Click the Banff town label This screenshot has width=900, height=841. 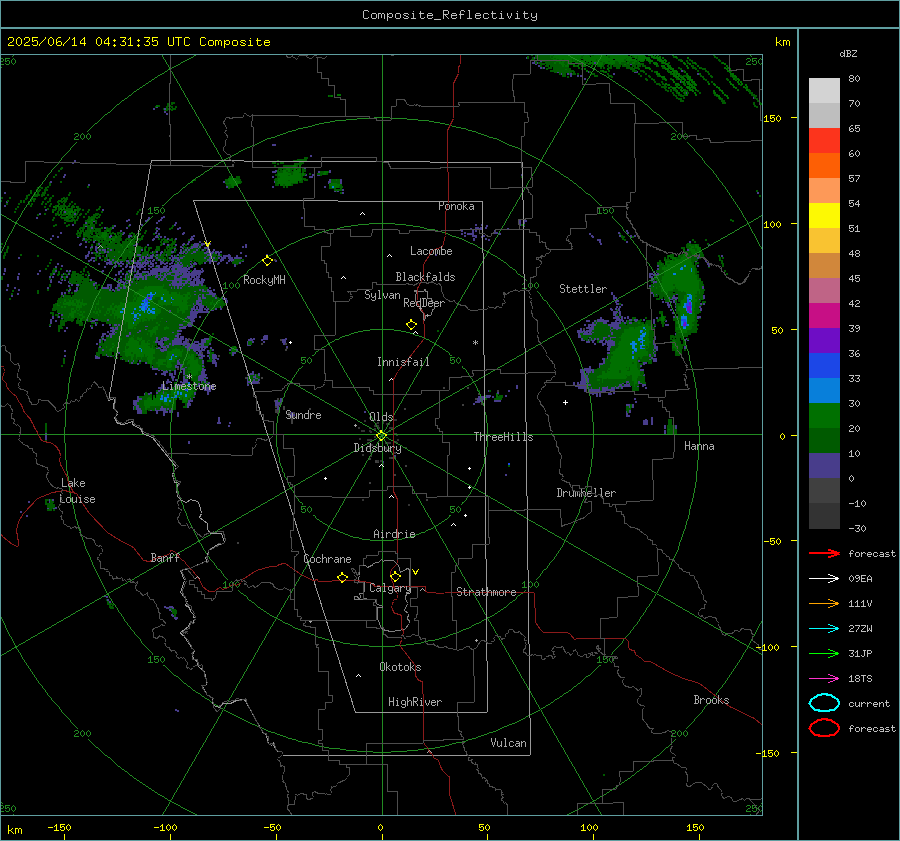pos(165,558)
